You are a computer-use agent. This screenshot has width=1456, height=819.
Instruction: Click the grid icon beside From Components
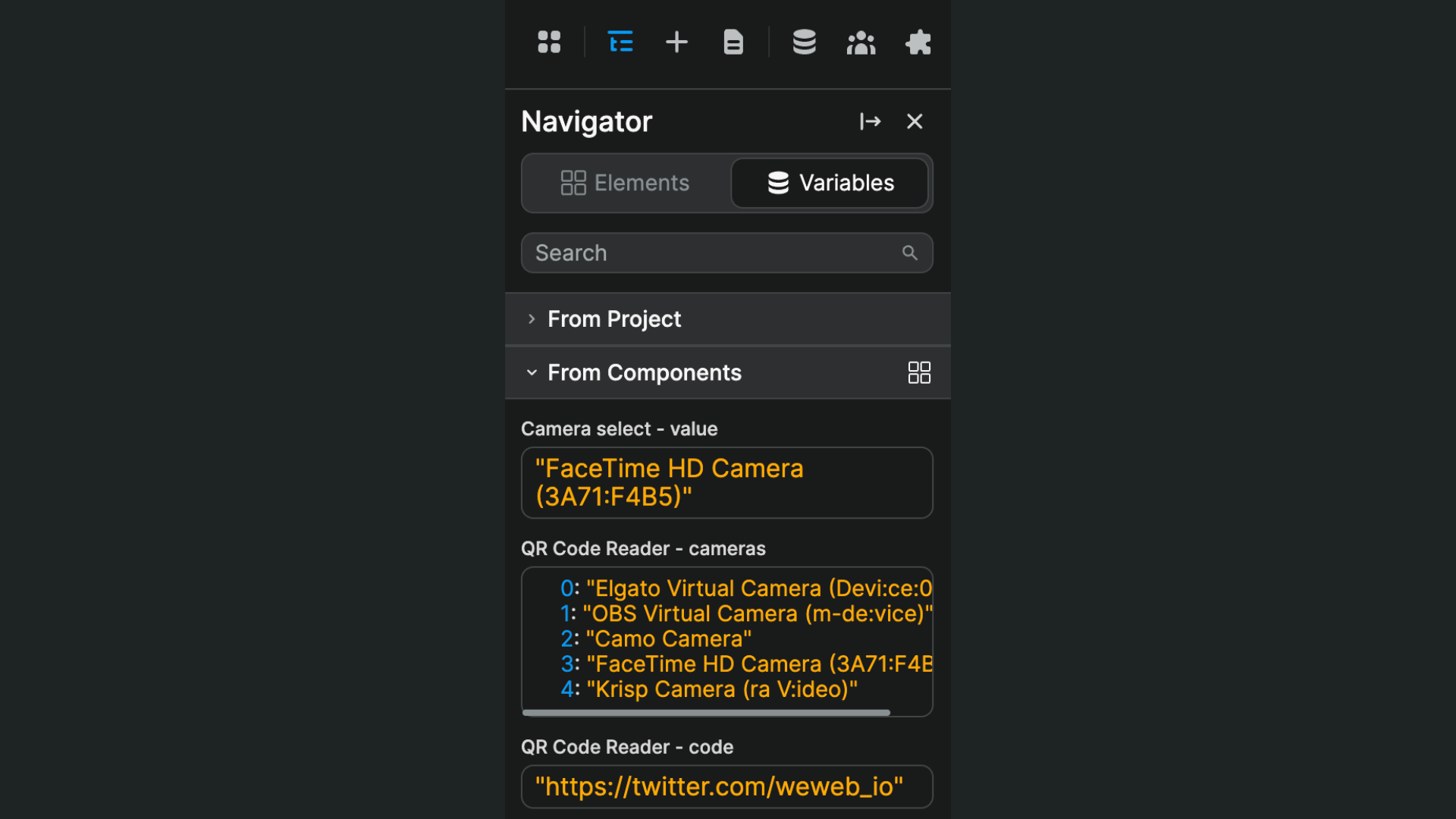(x=919, y=372)
